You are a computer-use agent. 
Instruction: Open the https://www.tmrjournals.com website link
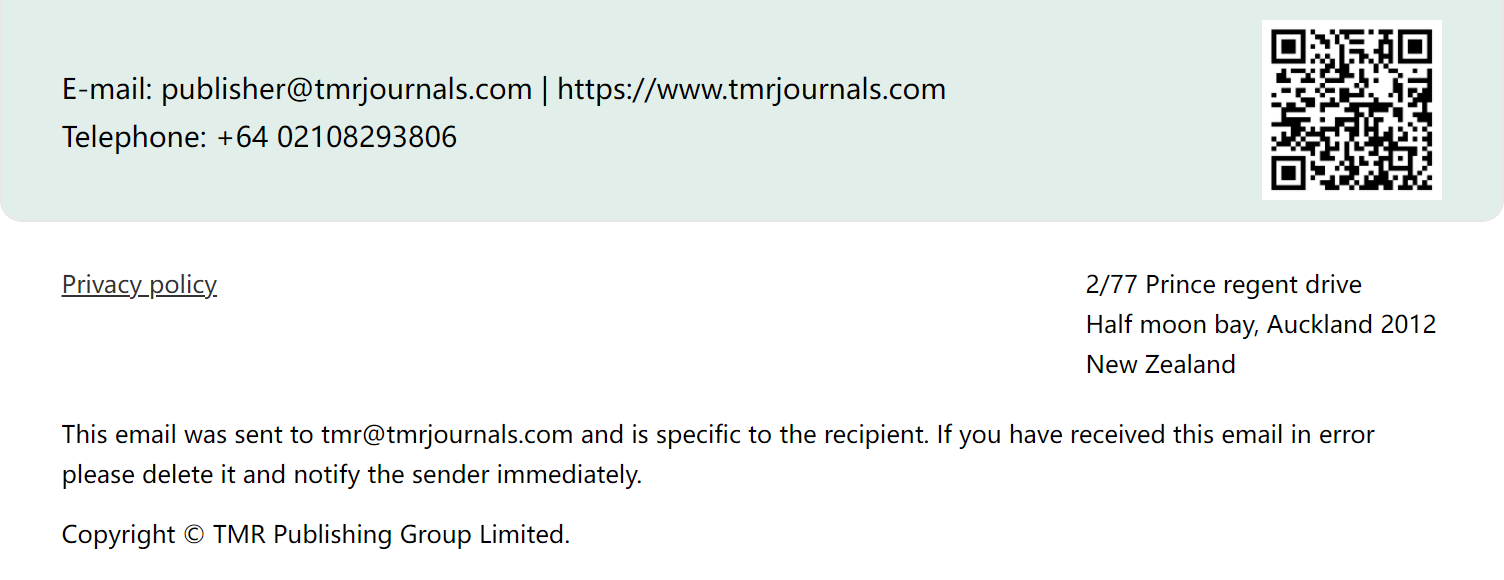tap(751, 90)
